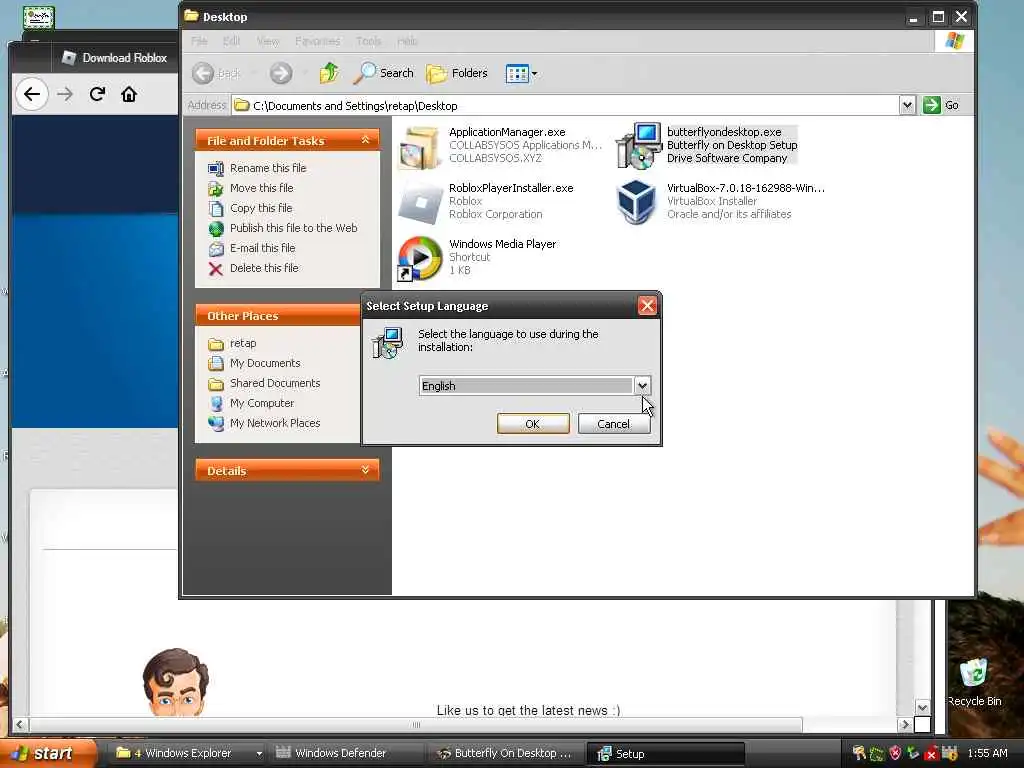Select the VirtualBox installer icon
Image resolution: width=1024 pixels, height=768 pixels.
(x=637, y=202)
